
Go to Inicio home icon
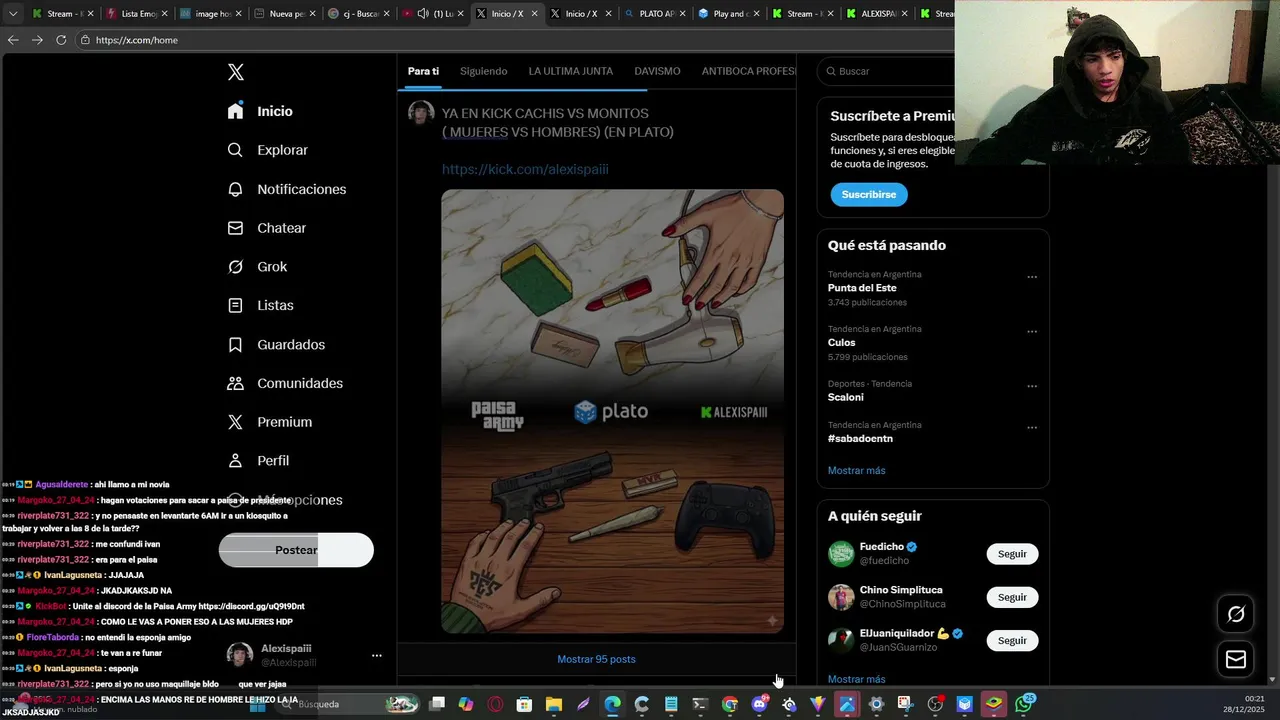point(235,111)
